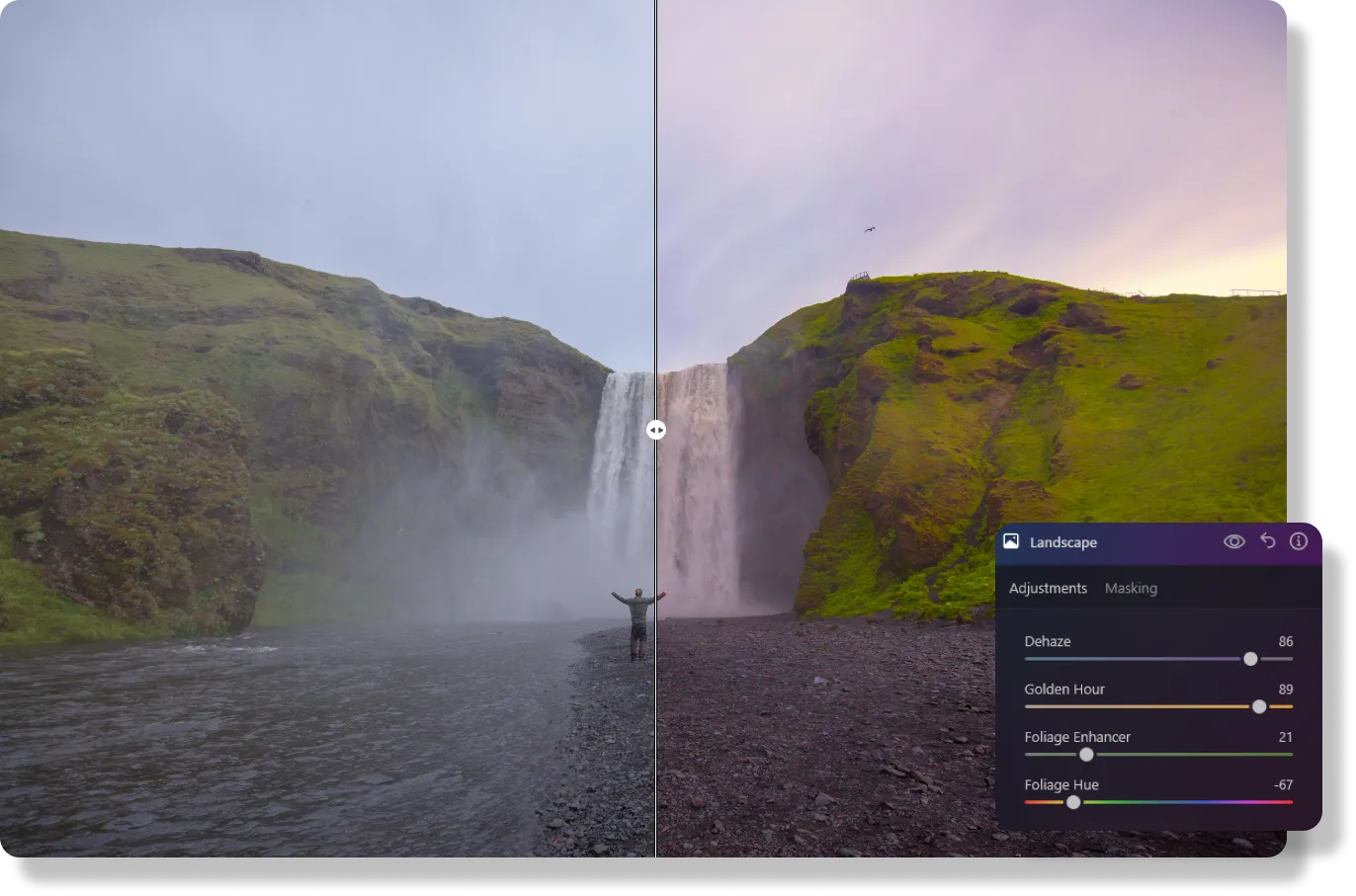Click the Foliage Hue label

tap(1061, 785)
